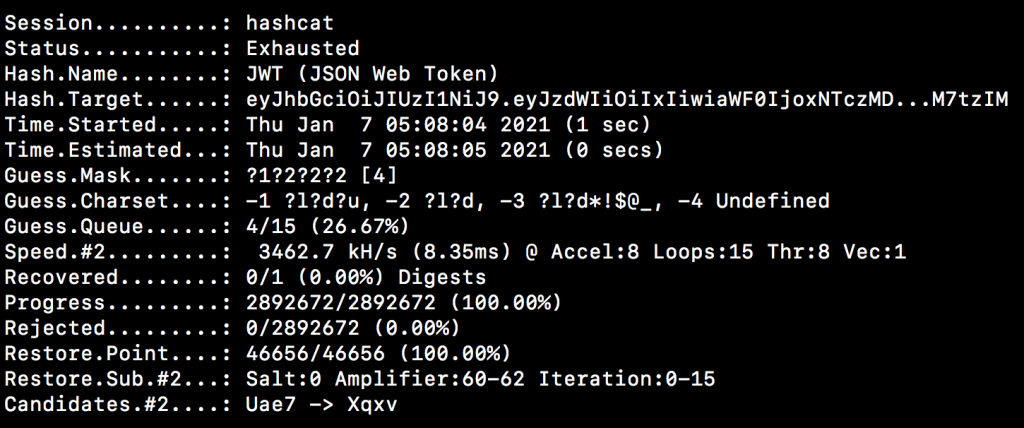The image size is (1024, 428).
Task: Click the Time.Estimated timestamp value
Action: (455, 150)
